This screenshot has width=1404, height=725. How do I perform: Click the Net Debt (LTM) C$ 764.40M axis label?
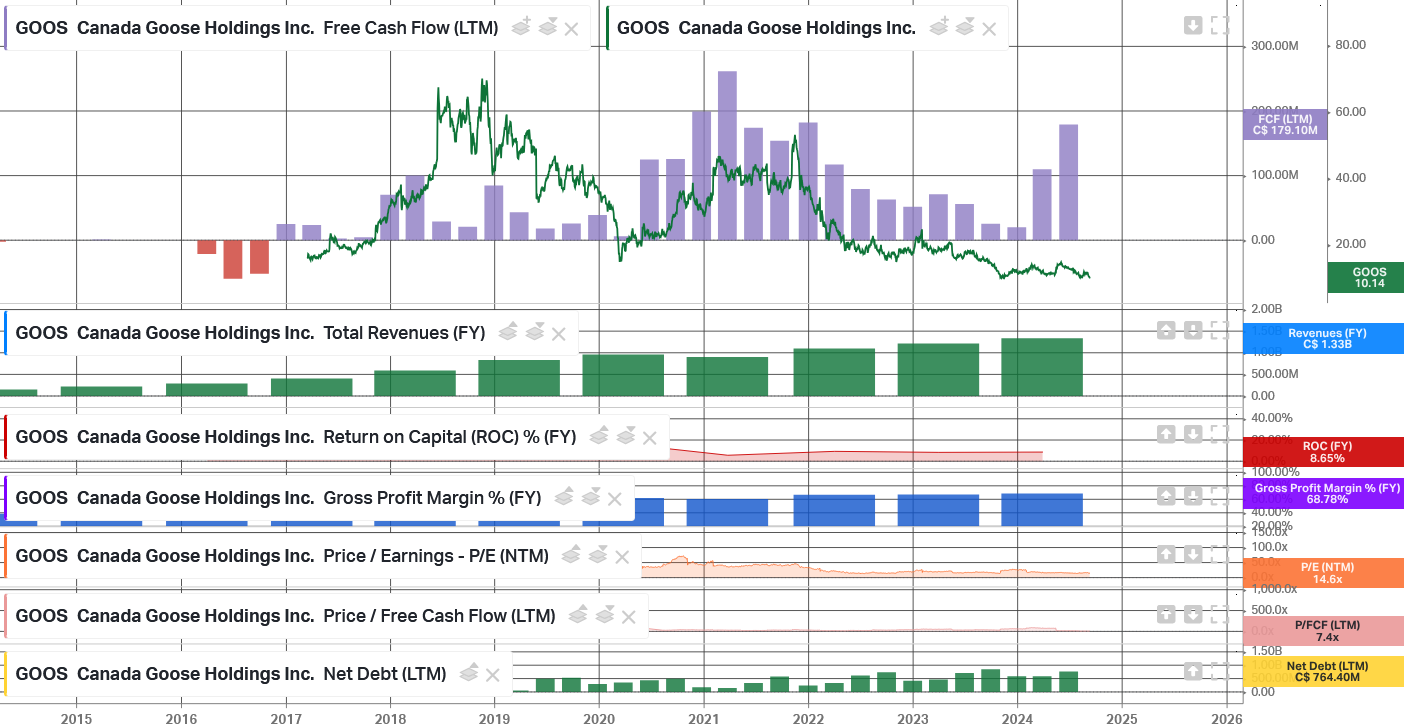[1324, 671]
